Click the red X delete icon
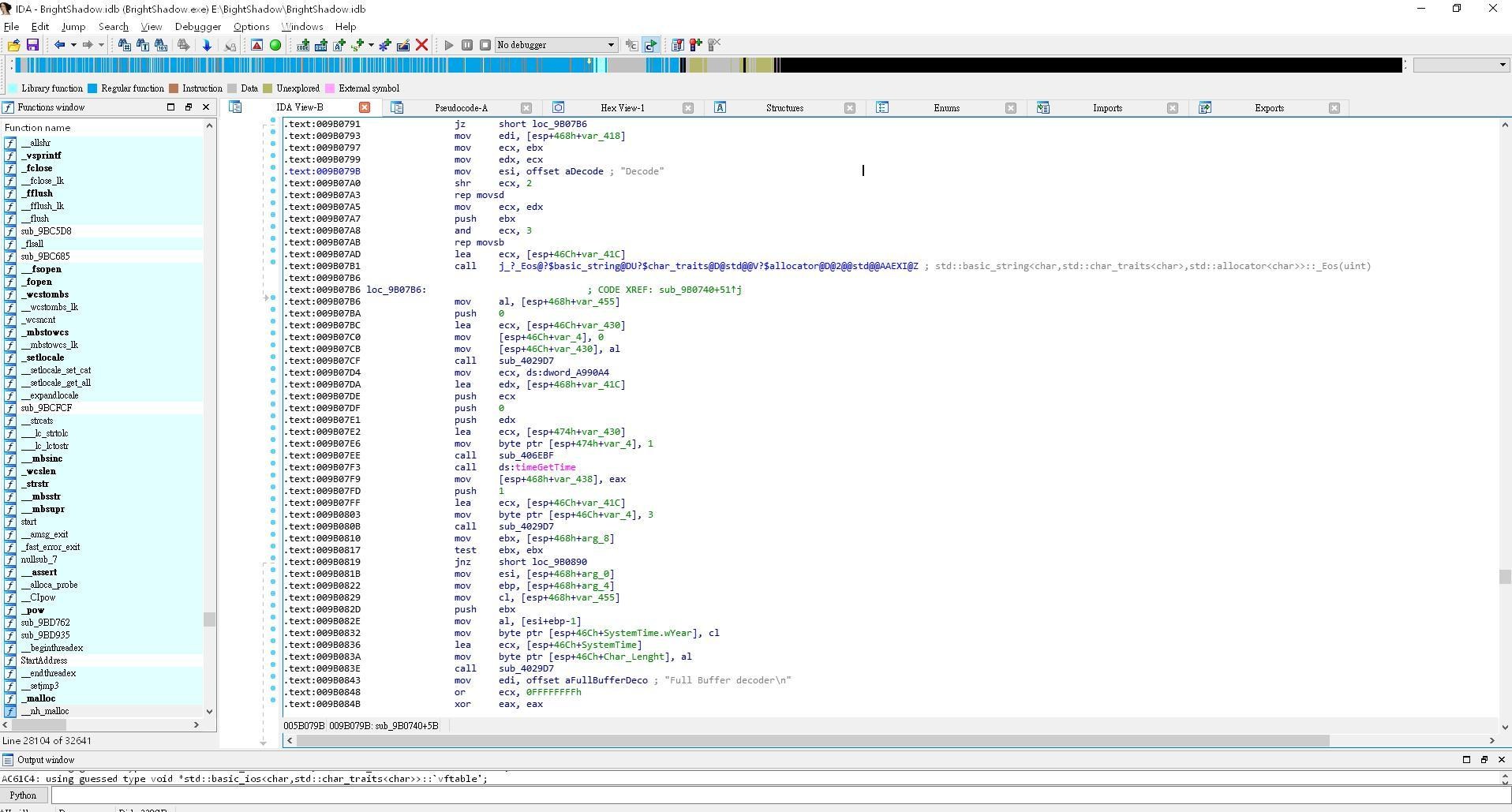This screenshot has width=1512, height=812. (x=422, y=45)
